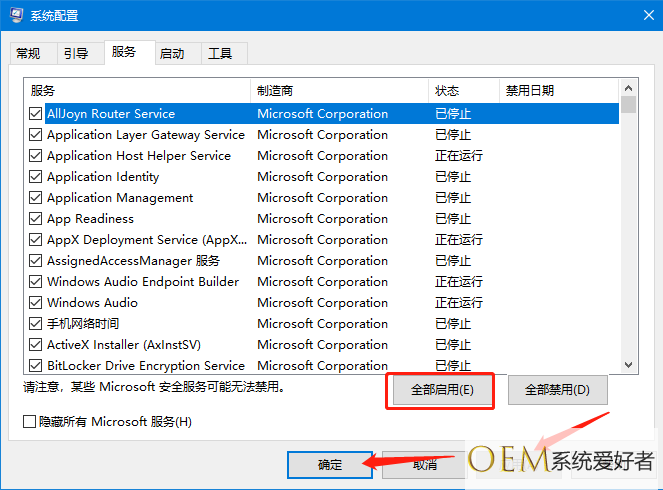This screenshot has width=663, height=490.
Task: Click the 状态 column header
Action: [x=463, y=90]
